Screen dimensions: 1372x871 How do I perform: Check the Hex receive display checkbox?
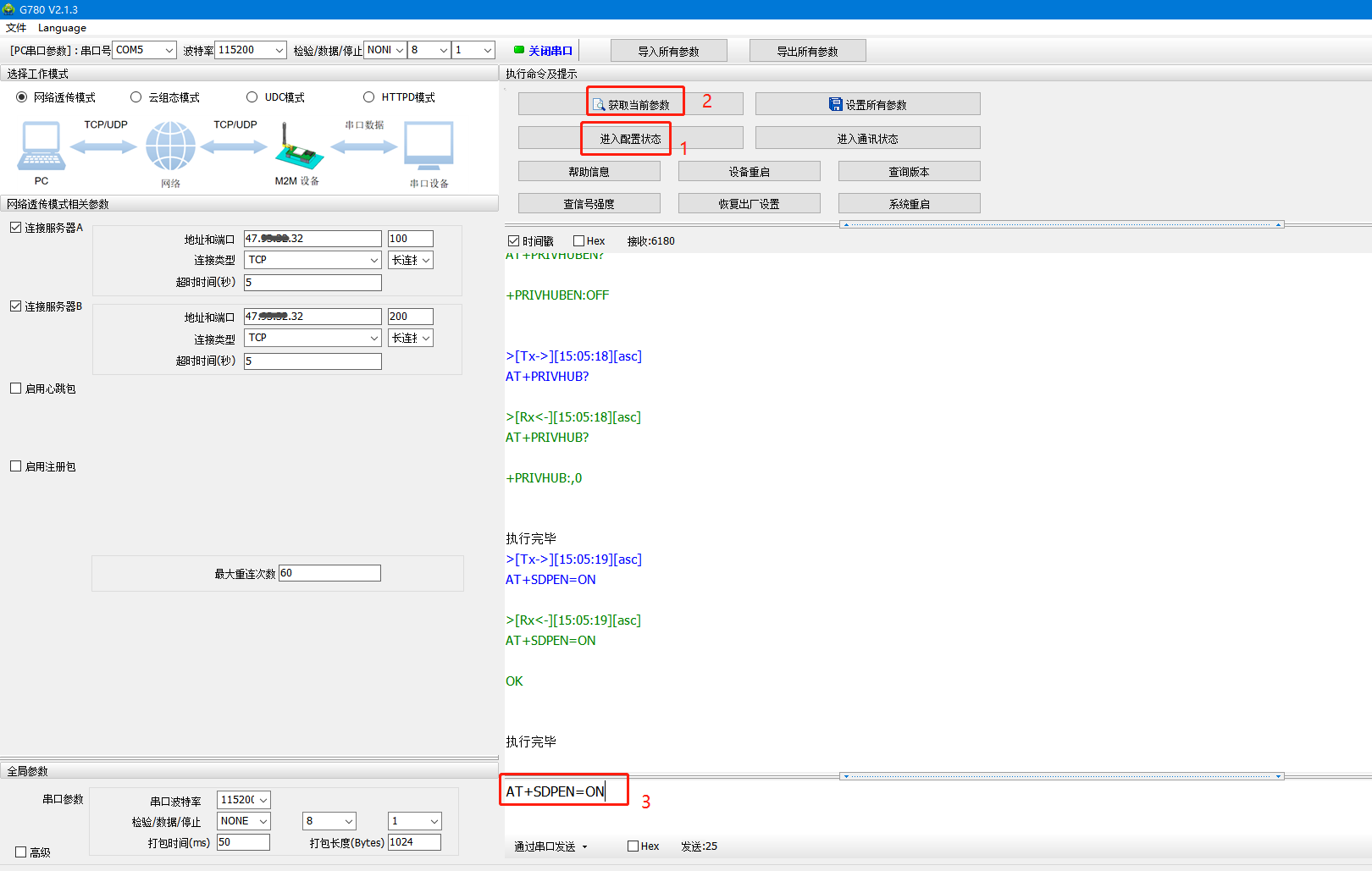pyautogui.click(x=579, y=241)
